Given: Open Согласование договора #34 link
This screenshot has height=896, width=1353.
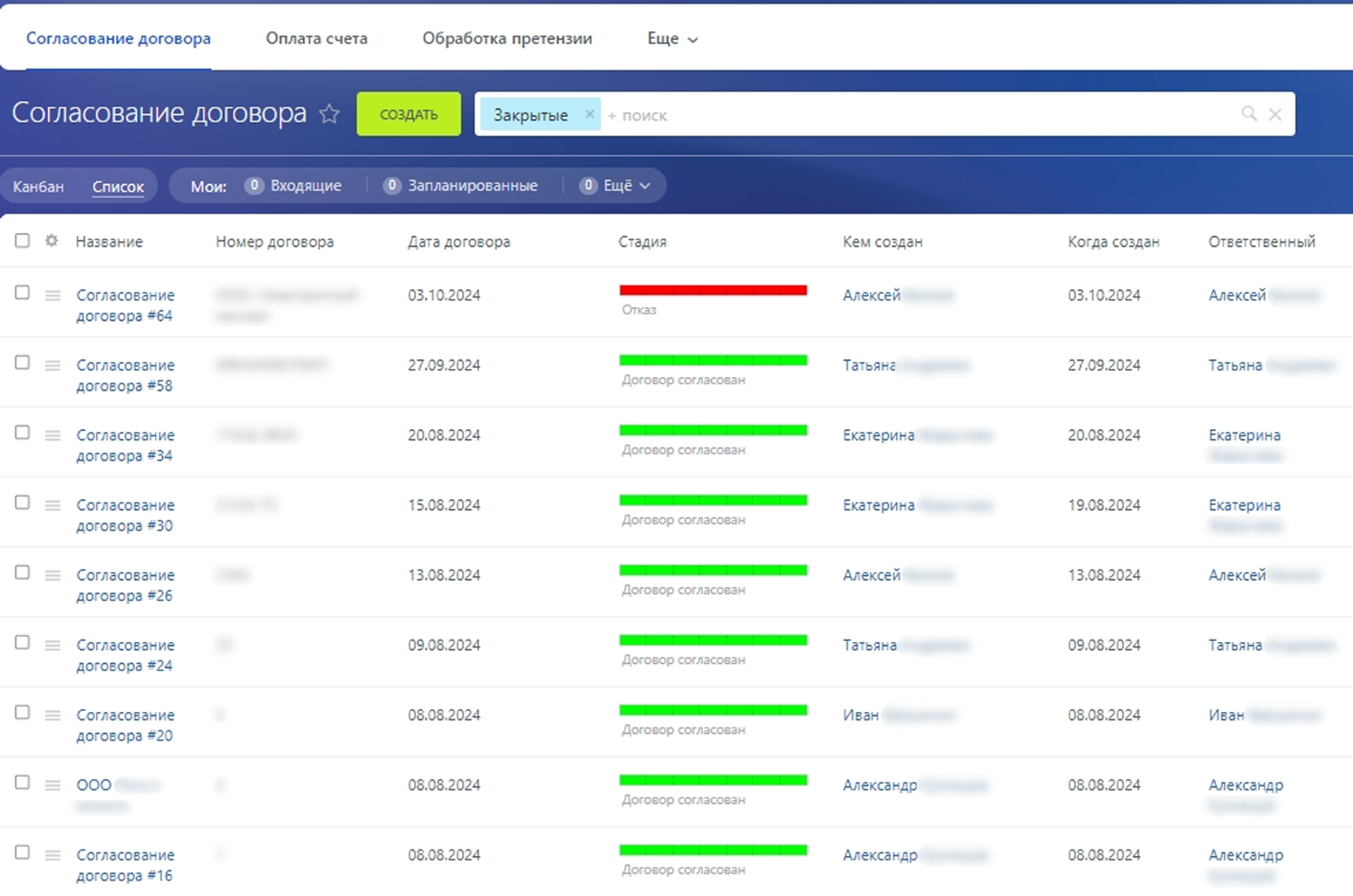Looking at the screenshot, I should coord(125,446).
